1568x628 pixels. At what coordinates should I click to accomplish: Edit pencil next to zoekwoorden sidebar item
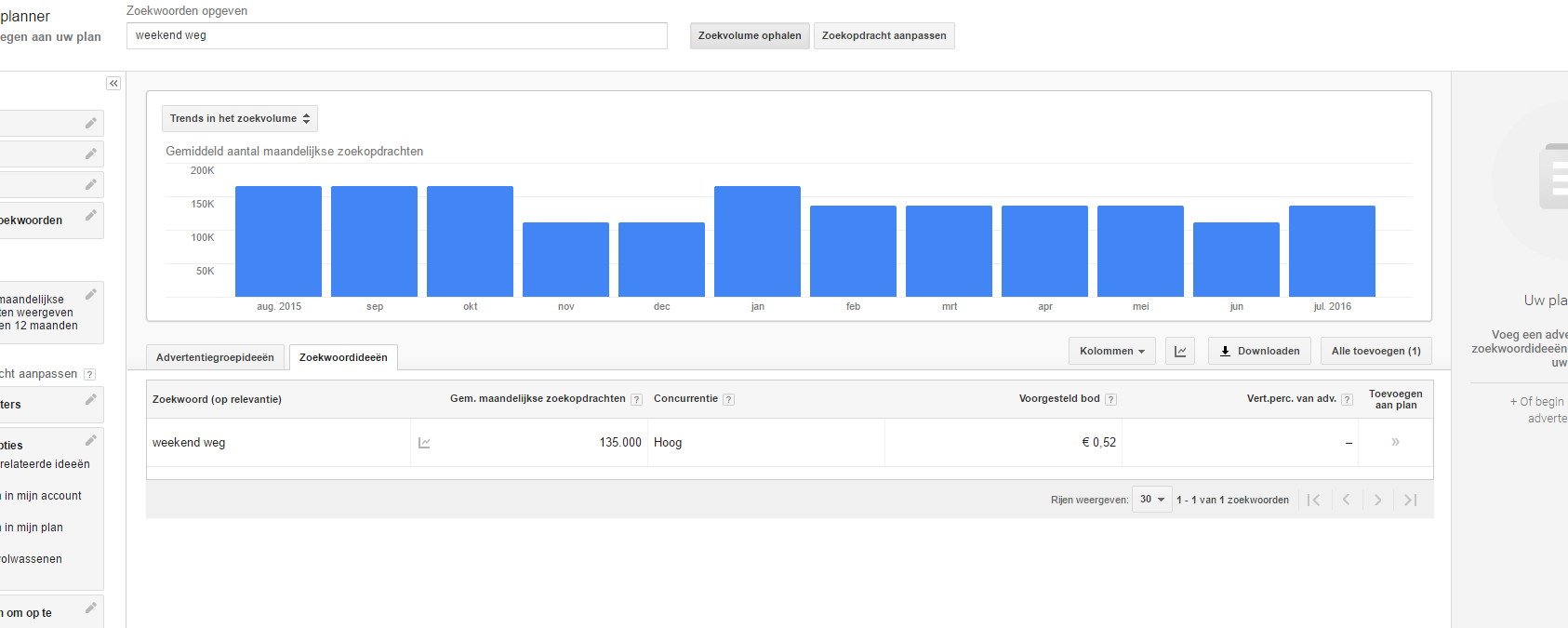[x=90, y=216]
